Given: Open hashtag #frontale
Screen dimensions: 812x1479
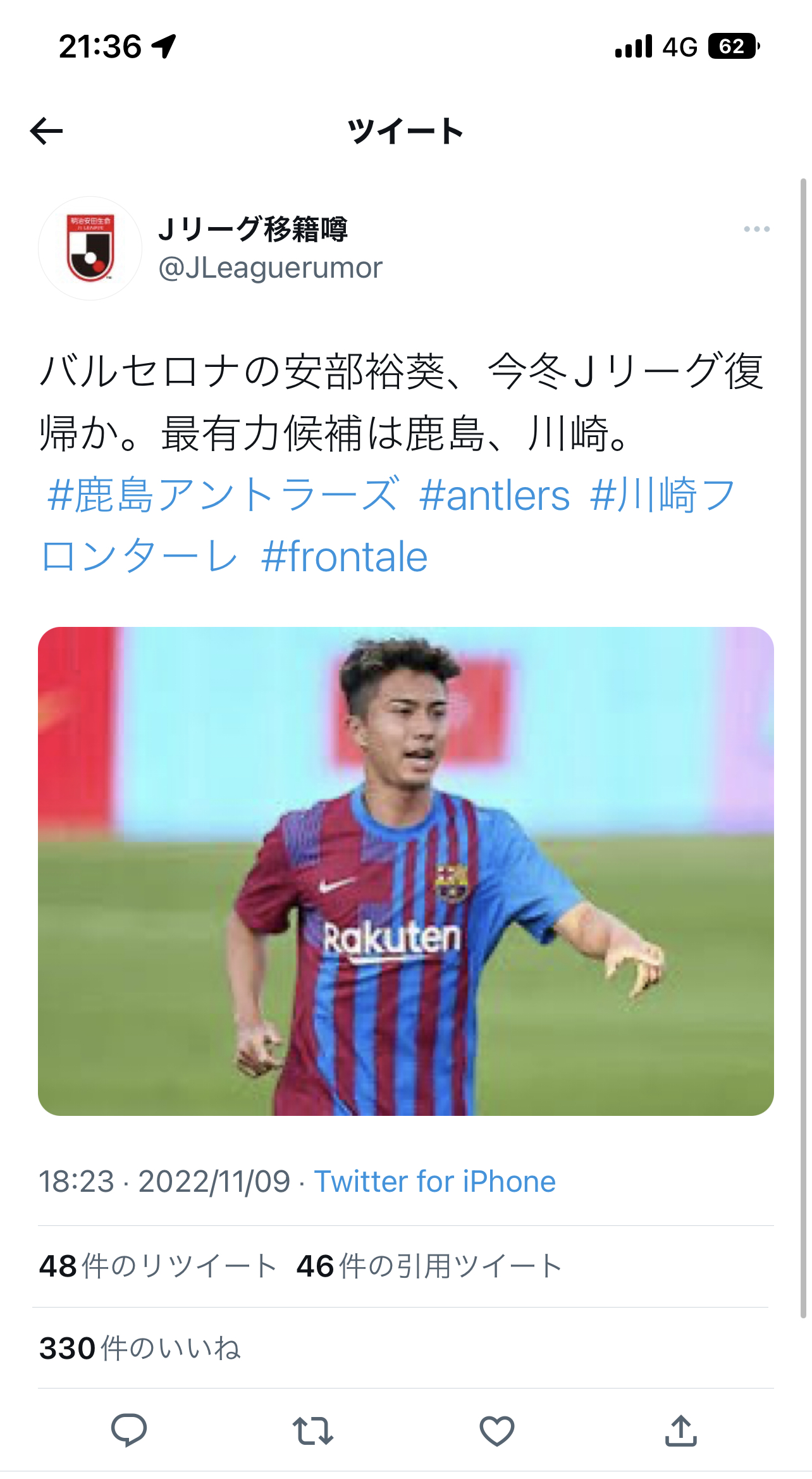Looking at the screenshot, I should pyautogui.click(x=345, y=557).
